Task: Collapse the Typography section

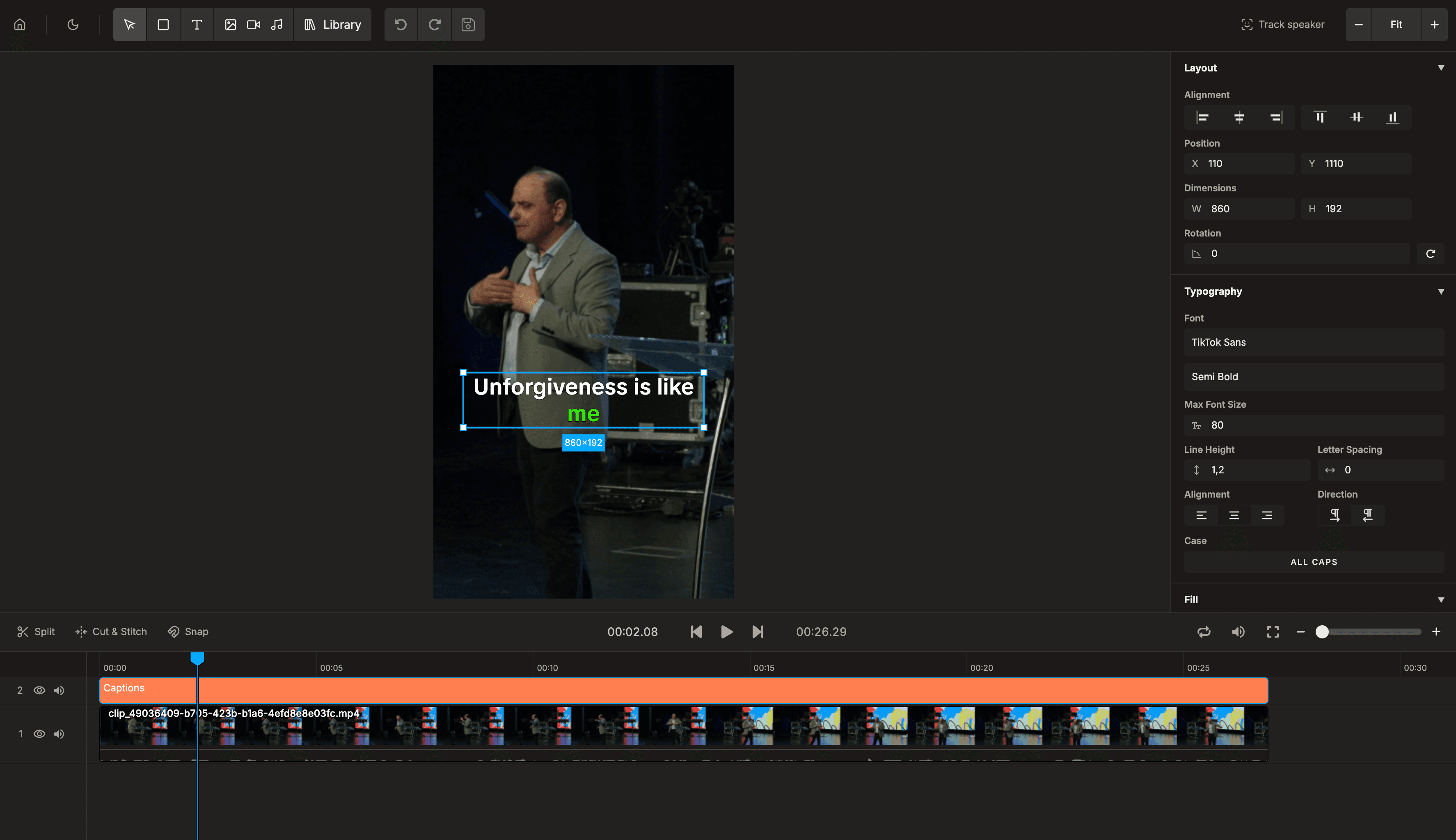Action: (x=1440, y=291)
